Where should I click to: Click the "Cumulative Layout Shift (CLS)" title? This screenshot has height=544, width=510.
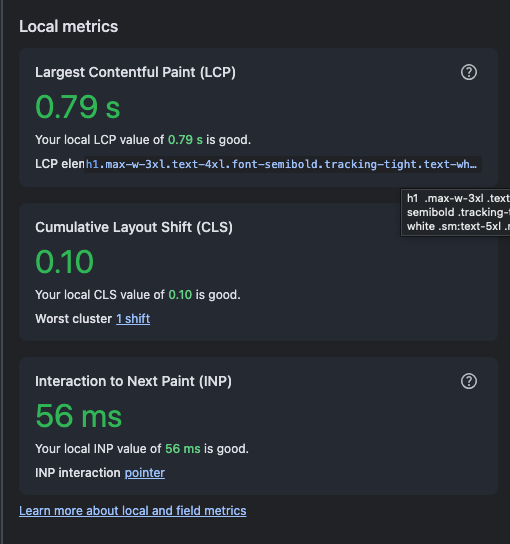pos(134,227)
